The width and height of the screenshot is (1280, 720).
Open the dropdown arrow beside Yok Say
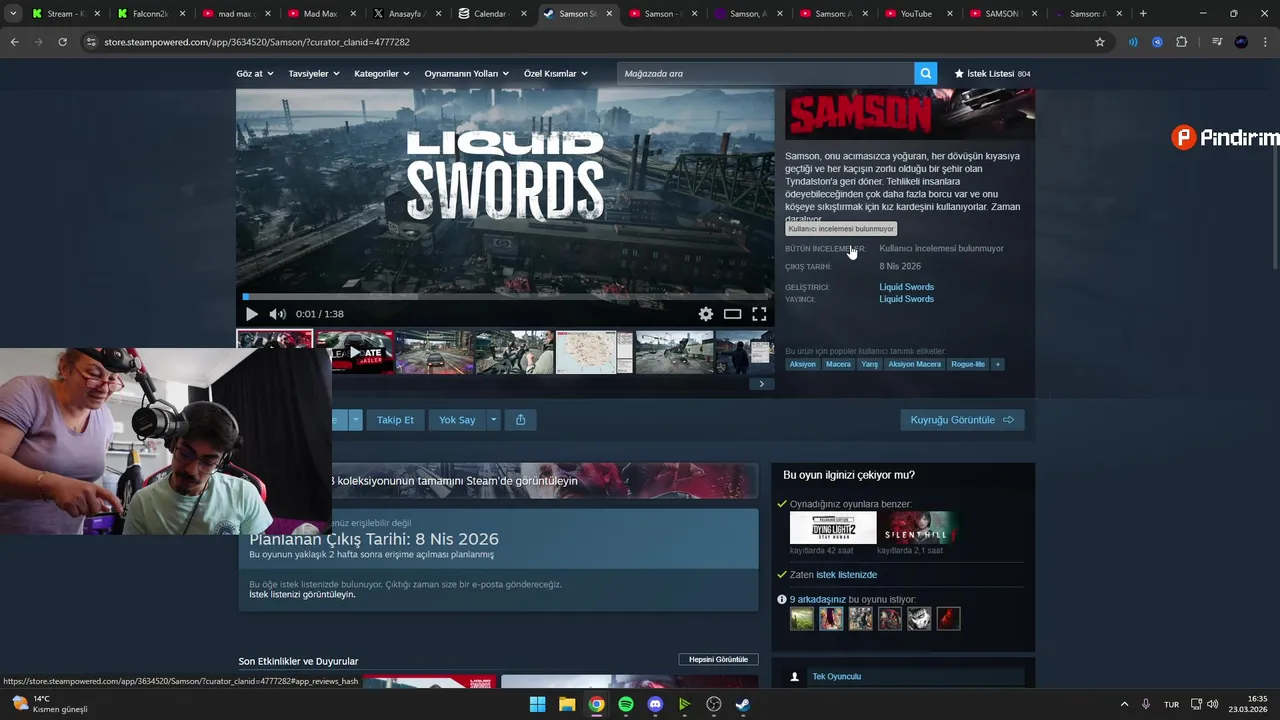click(493, 420)
